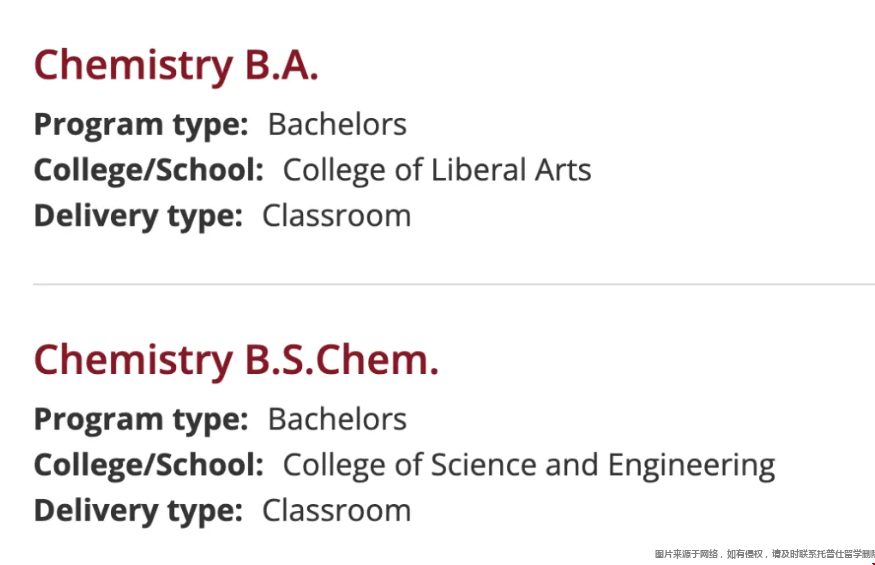Select College of Liberal Arts text
The image size is (875, 565).
[x=437, y=171]
